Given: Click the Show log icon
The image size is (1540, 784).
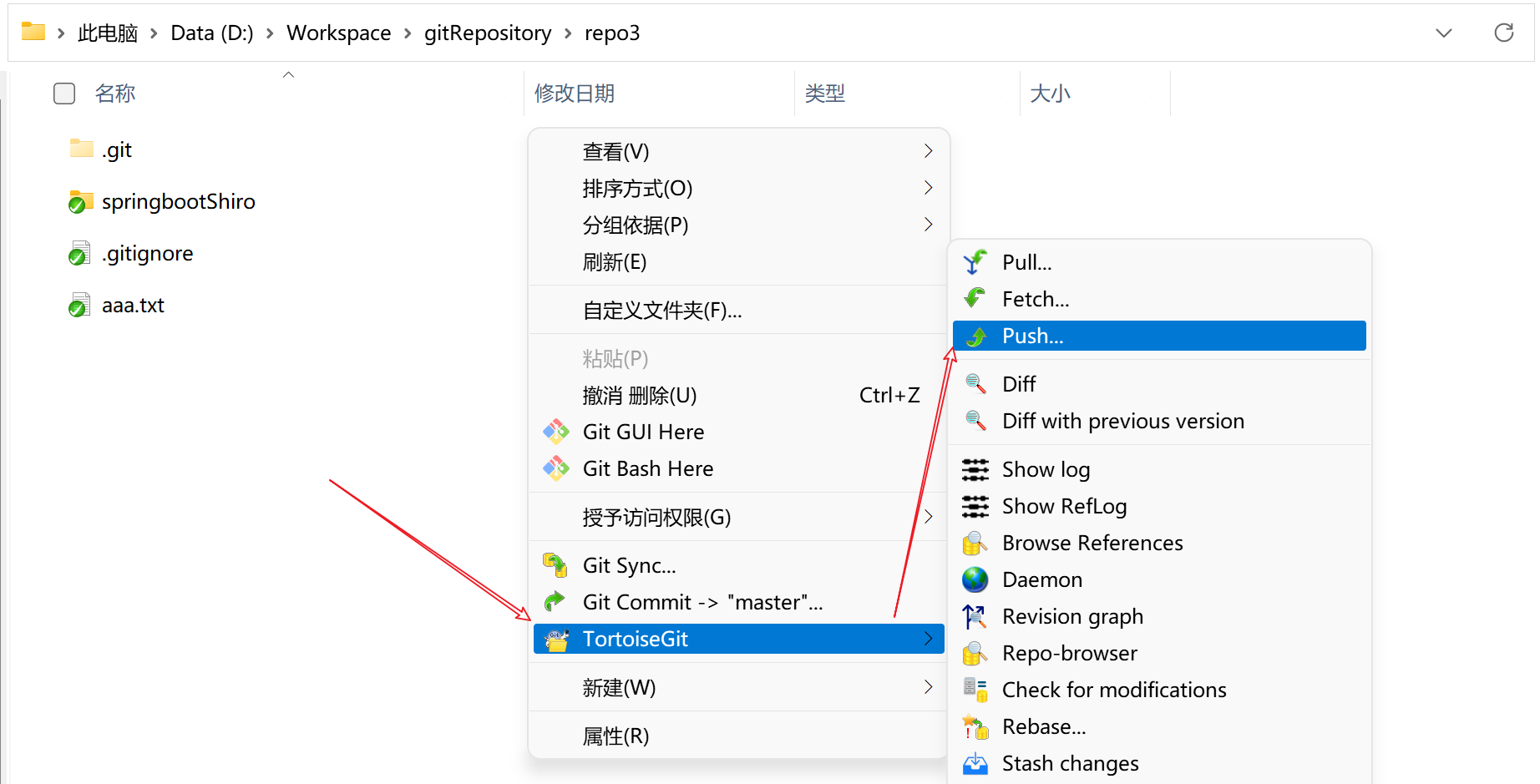Looking at the screenshot, I should [x=975, y=469].
